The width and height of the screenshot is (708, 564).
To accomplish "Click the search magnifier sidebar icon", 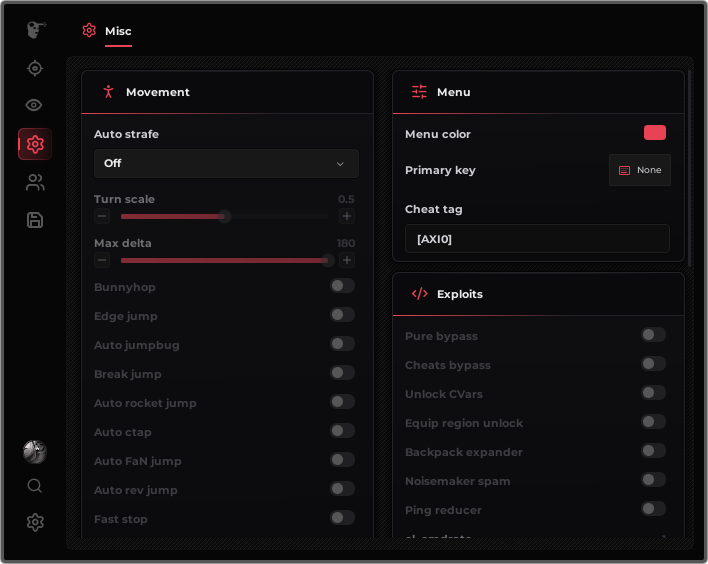I will coord(35,486).
